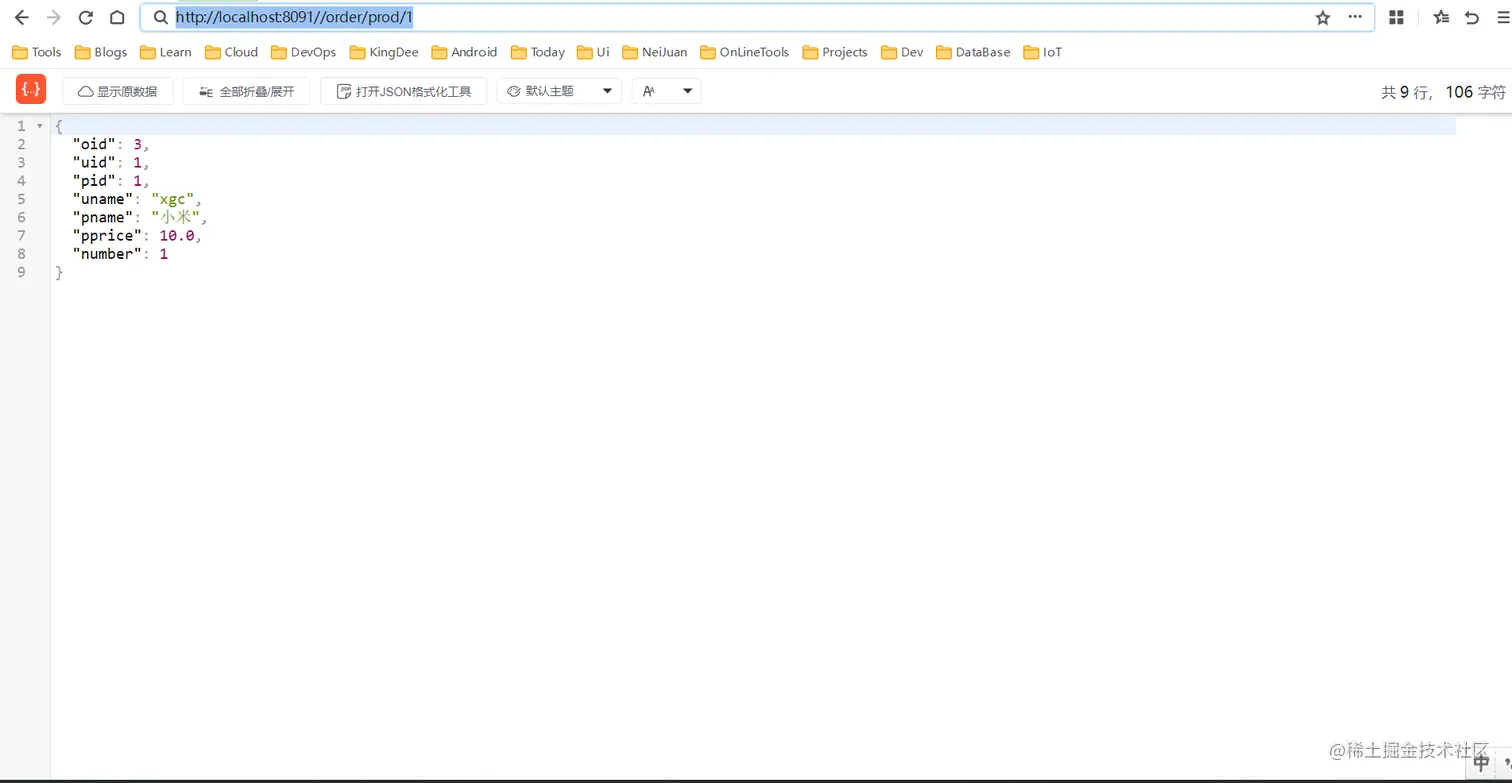Open the JSON formatting tool button
Screen dimensions: 1512x783
pyautogui.click(x=403, y=91)
